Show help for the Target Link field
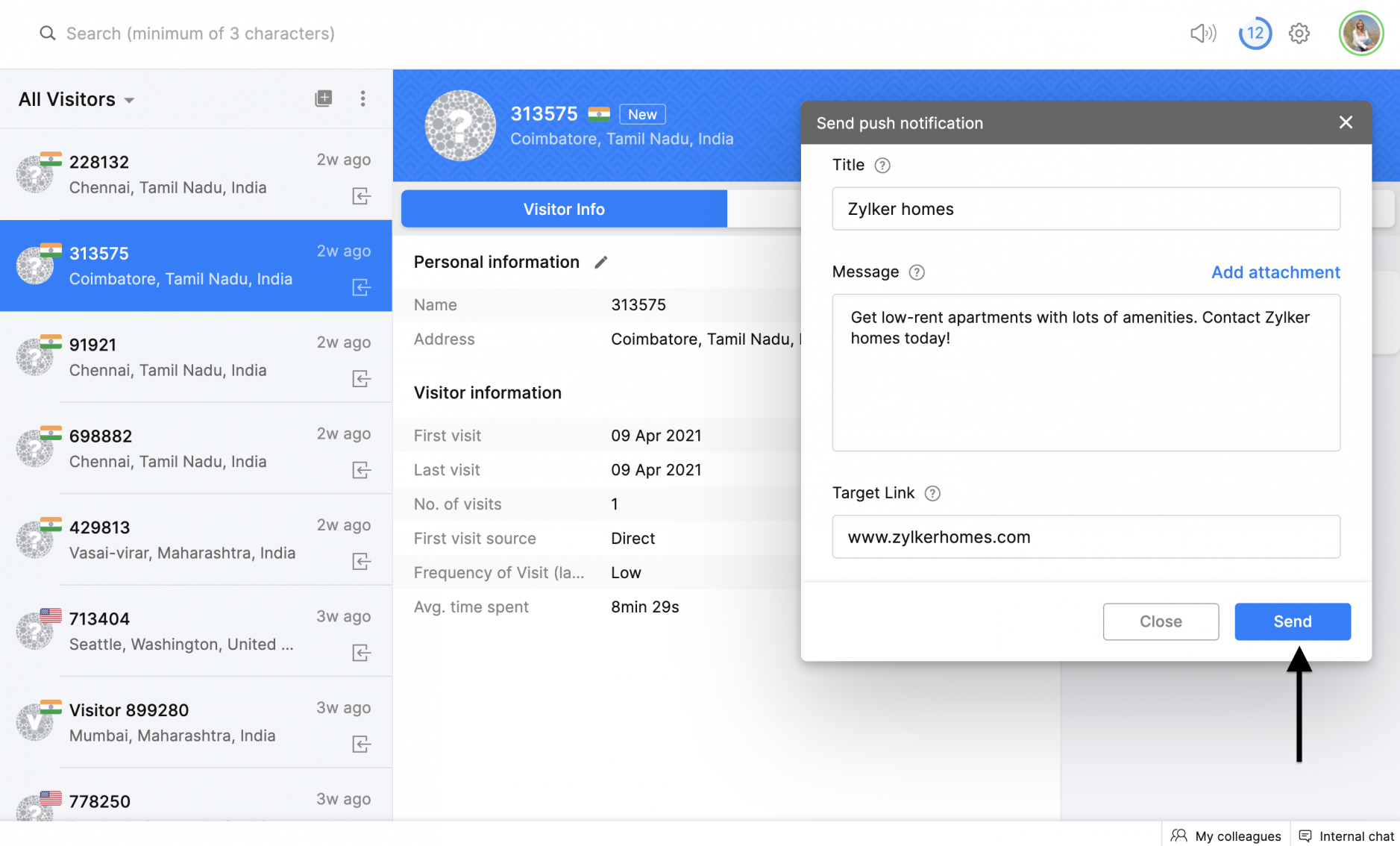 932,493
